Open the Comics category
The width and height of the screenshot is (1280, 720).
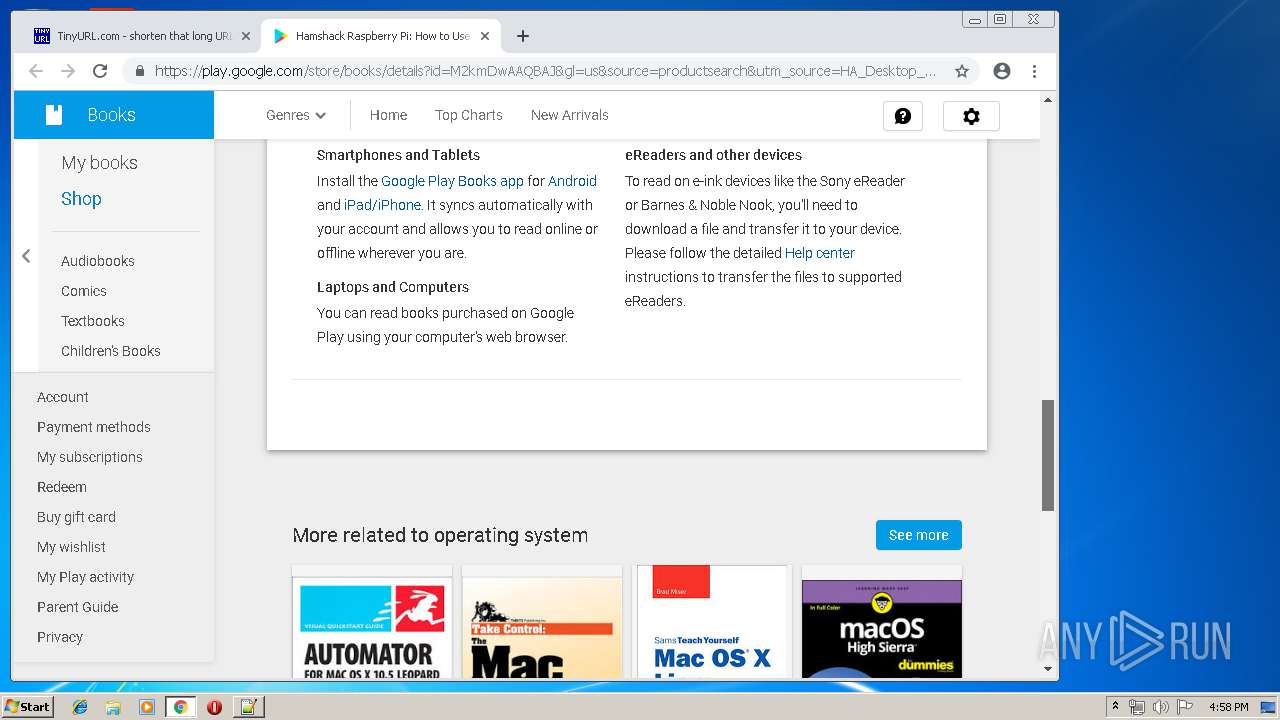(x=84, y=291)
